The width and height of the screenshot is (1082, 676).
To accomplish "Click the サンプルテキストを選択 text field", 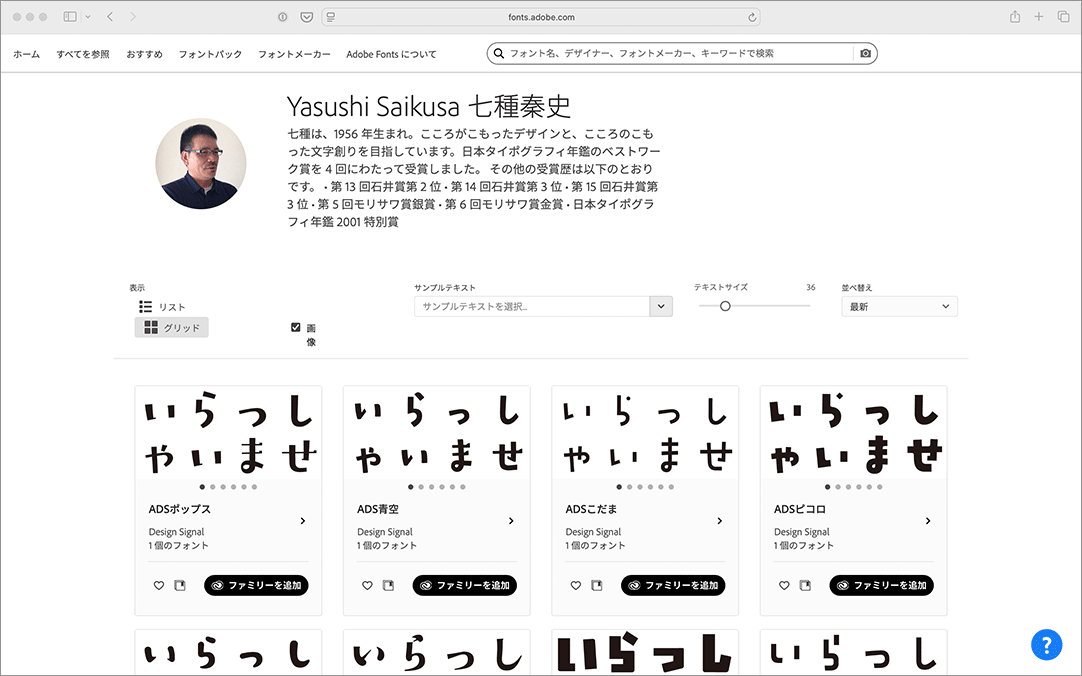I will (532, 306).
